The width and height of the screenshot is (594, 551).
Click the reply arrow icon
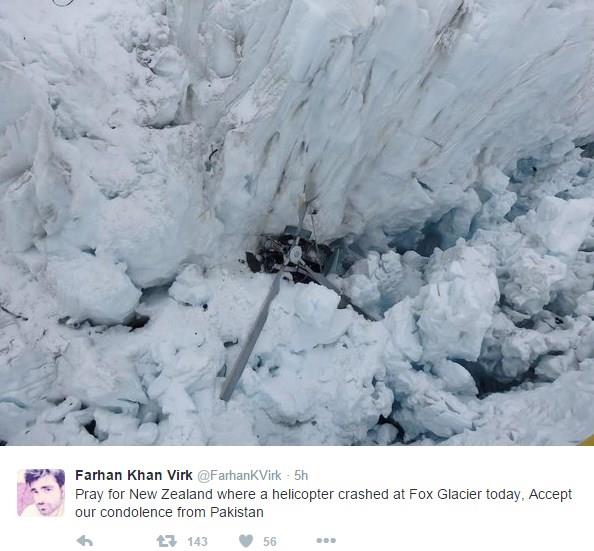tap(84, 541)
